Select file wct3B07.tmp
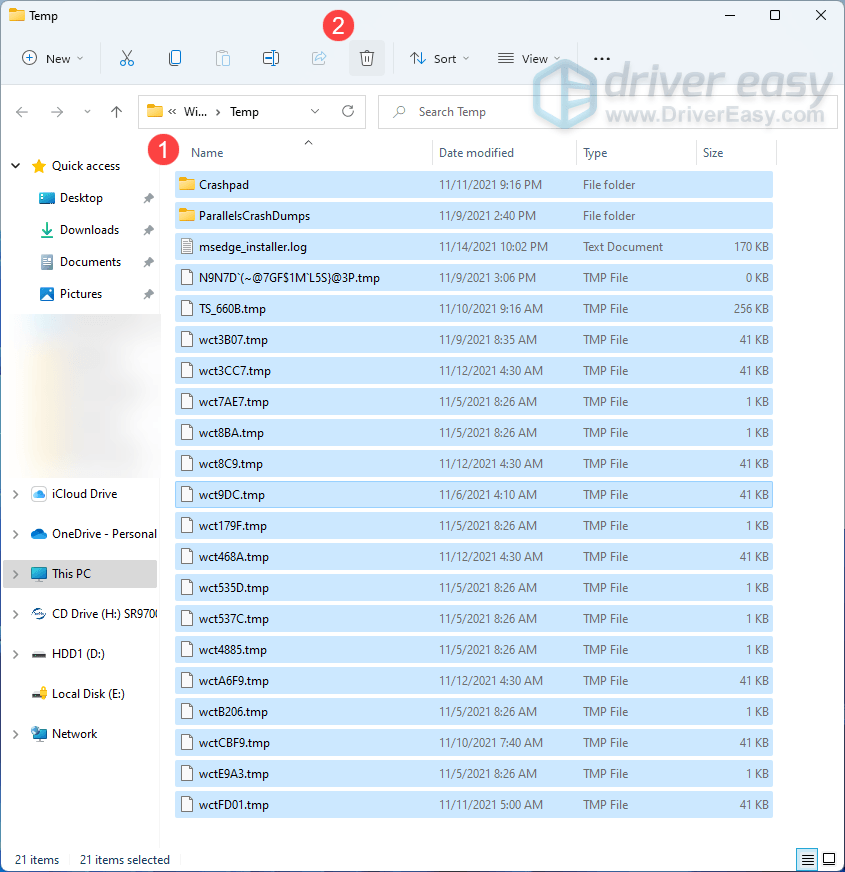 coord(473,340)
